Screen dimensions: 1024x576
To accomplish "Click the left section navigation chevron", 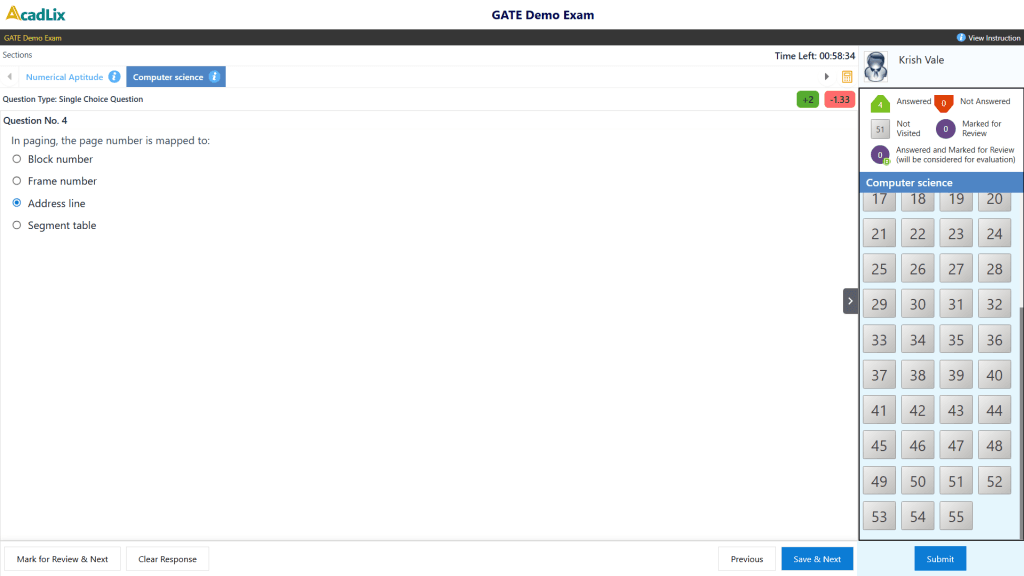I will coord(8,76).
